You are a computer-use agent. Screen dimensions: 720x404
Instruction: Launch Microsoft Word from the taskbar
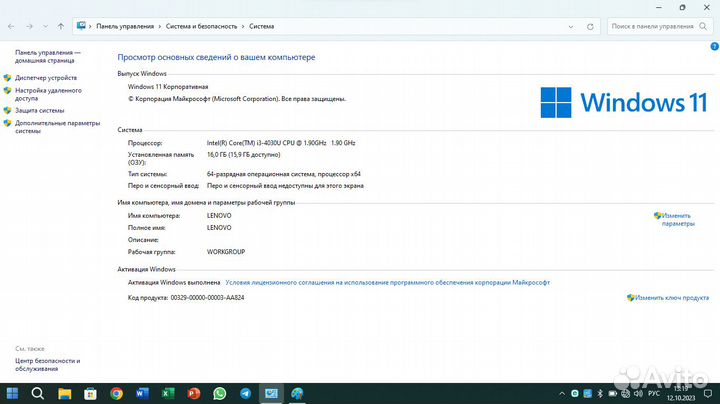142,393
